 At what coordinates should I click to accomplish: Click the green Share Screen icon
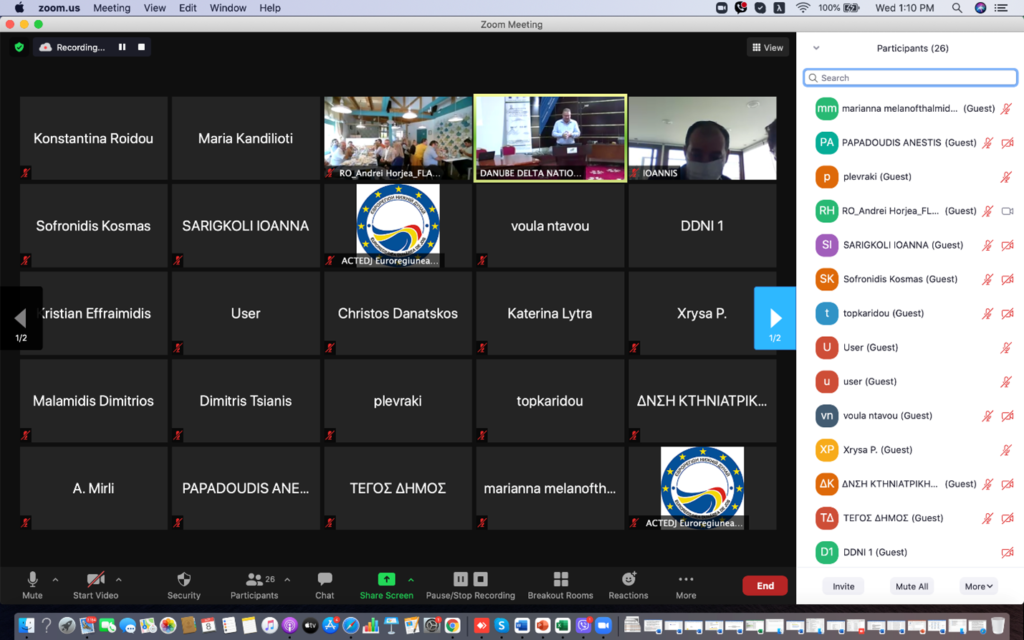[x=386, y=579]
